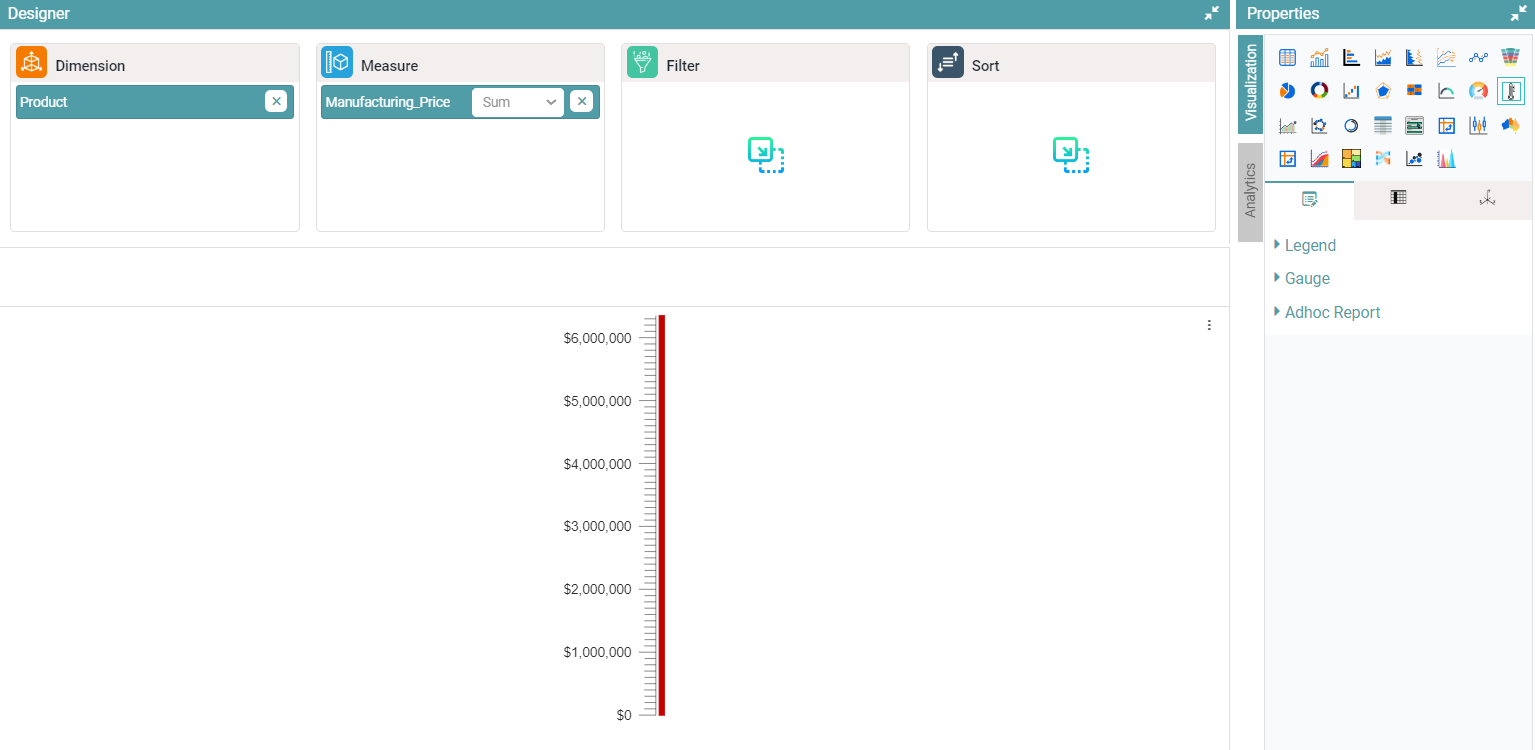
Task: Expand the Adhoc Report section
Action: pos(1331,312)
